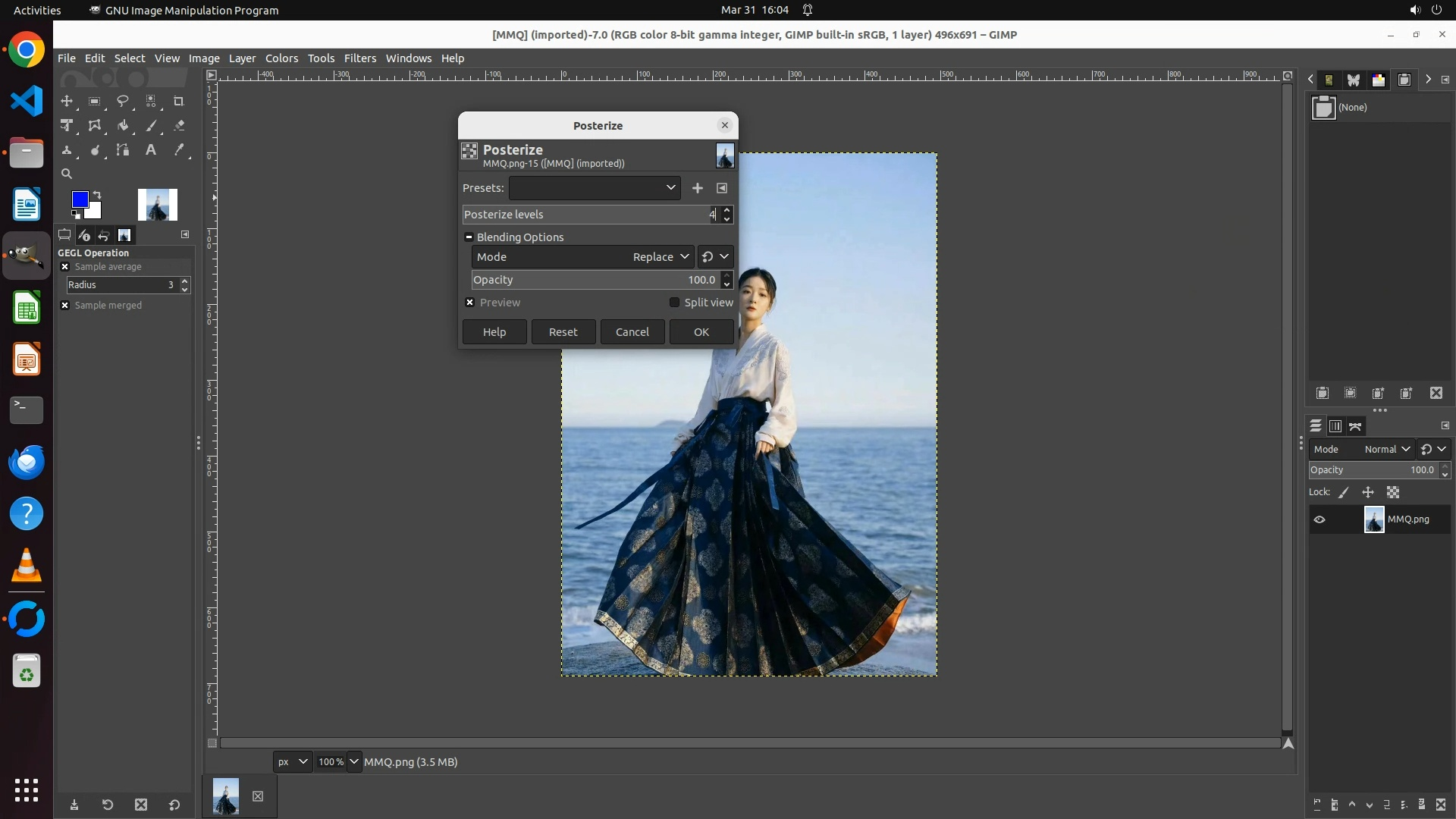Viewport: 1456px width, 819px height.
Task: Select the Eraser tool
Action: coord(179,126)
